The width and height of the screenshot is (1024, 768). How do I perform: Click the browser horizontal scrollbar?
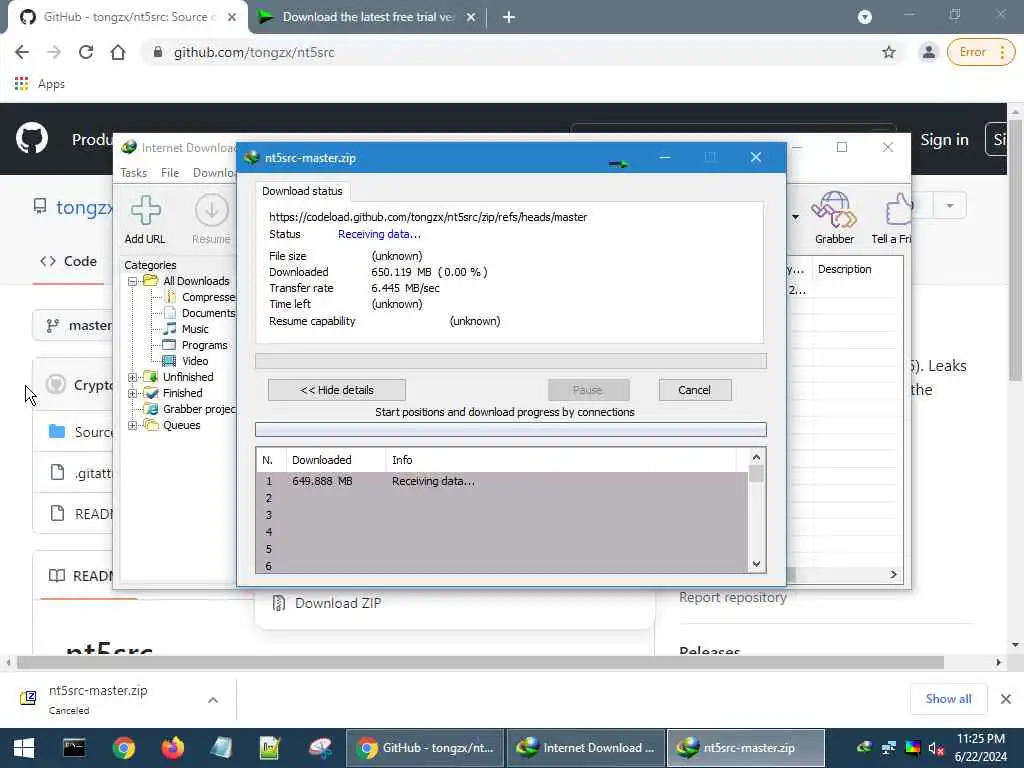point(480,662)
